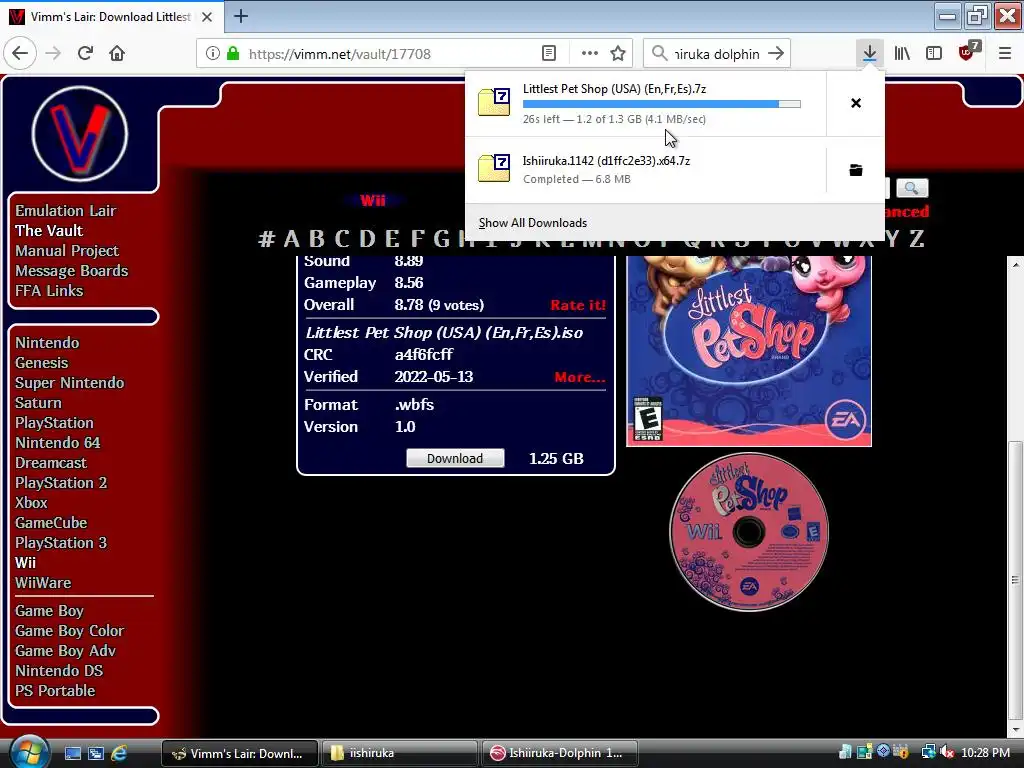Open the Library toolbar button
1024x768 pixels.
pyautogui.click(x=902, y=54)
